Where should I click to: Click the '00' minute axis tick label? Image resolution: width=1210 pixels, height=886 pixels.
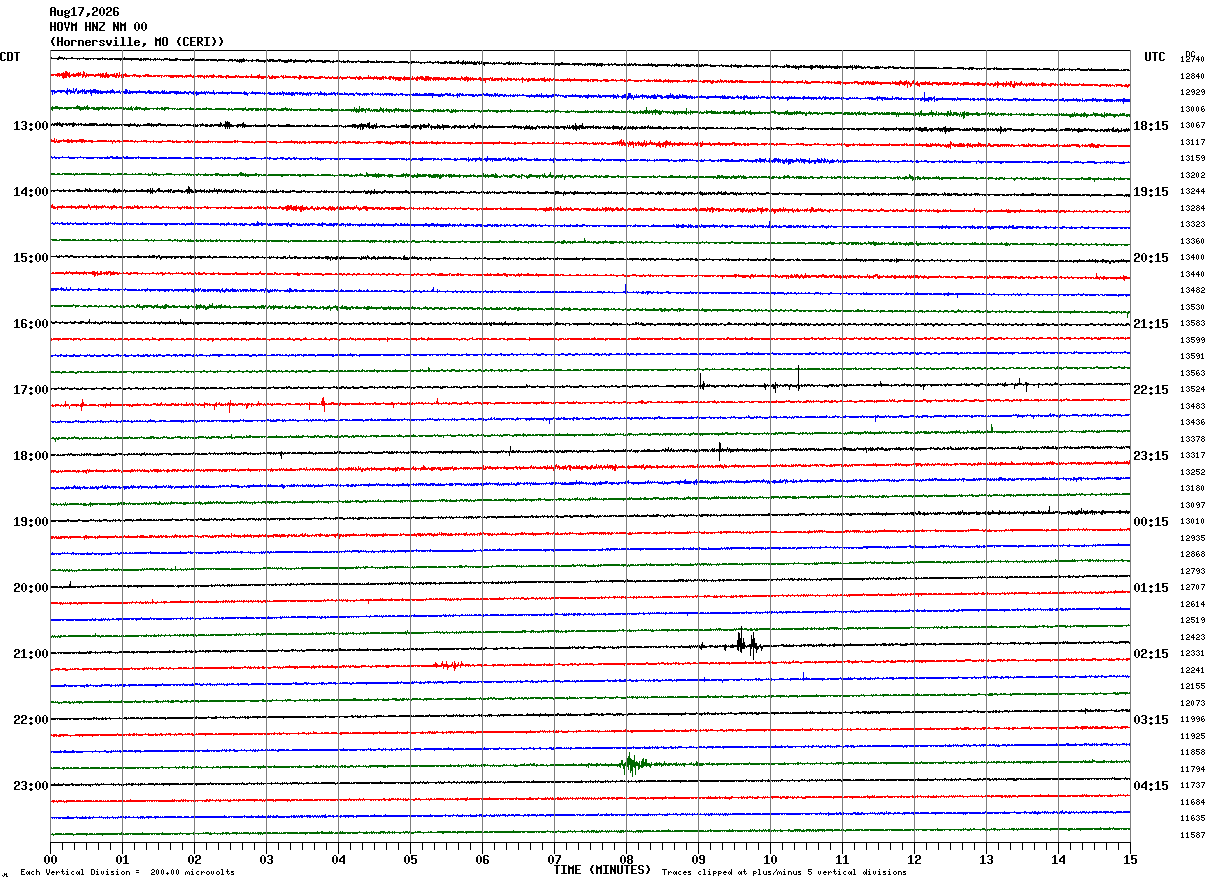(50, 859)
